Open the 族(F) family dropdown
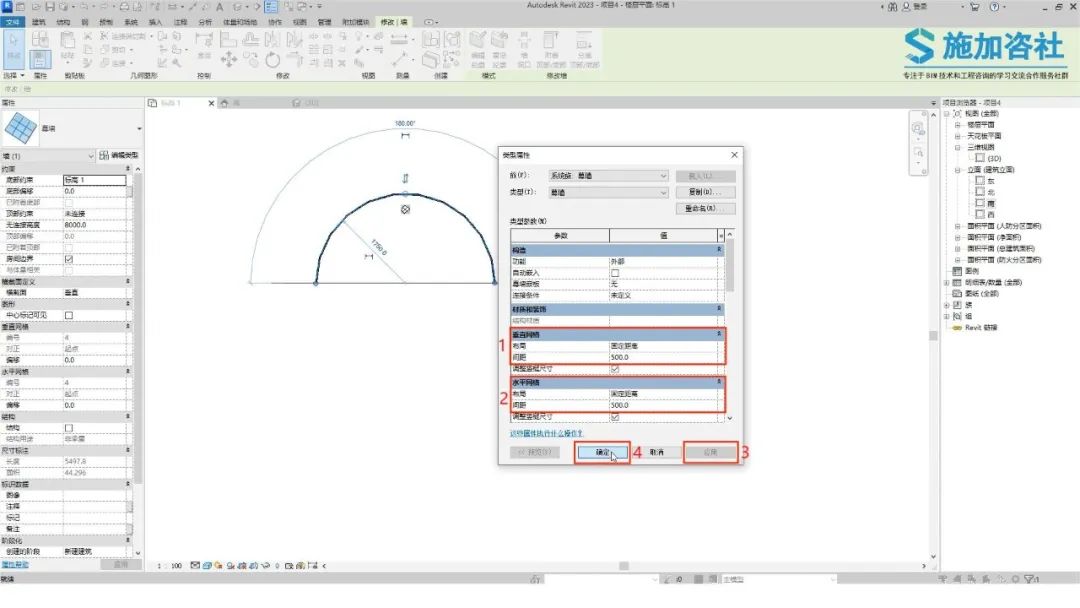1080x608 pixels. 608,176
